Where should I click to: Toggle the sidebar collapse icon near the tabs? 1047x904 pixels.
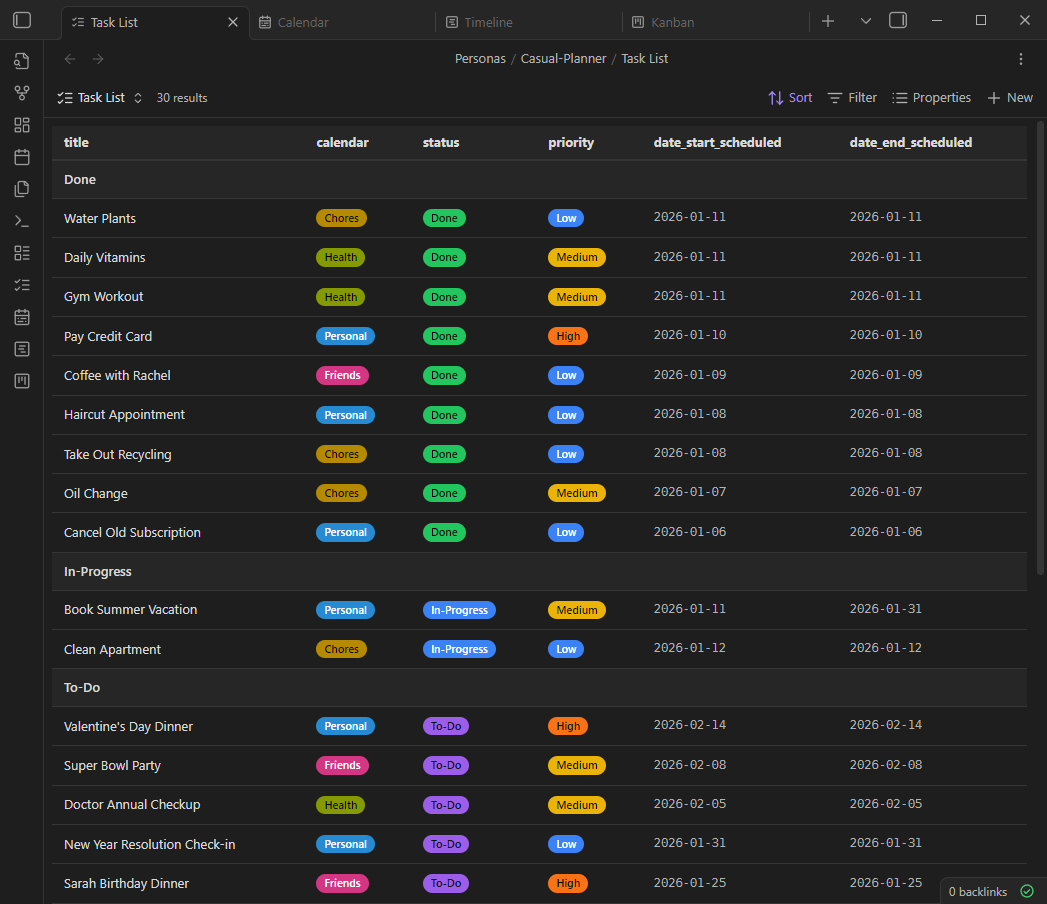click(x=897, y=20)
